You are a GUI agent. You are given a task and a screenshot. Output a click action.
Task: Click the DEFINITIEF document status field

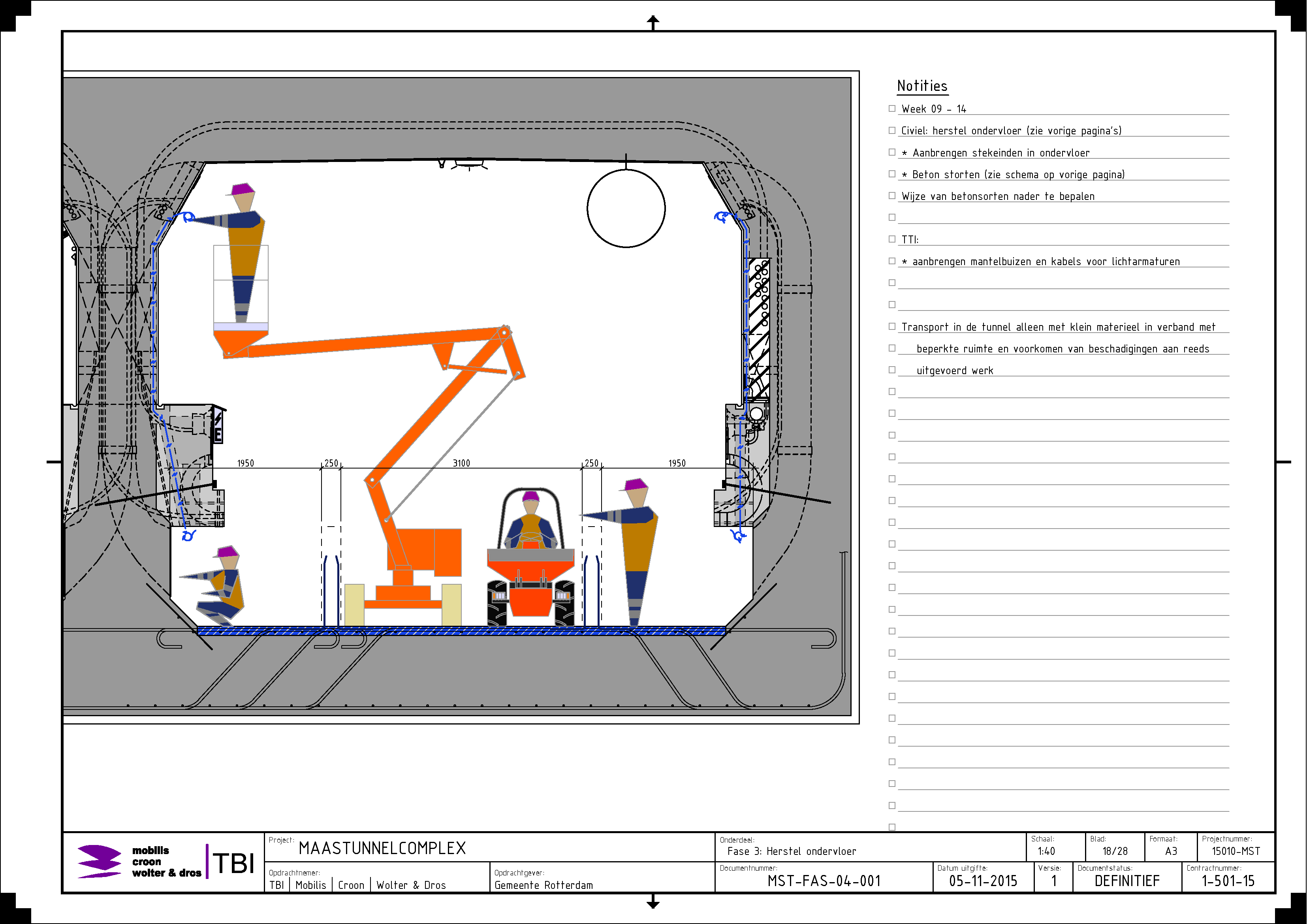[x=1126, y=881]
